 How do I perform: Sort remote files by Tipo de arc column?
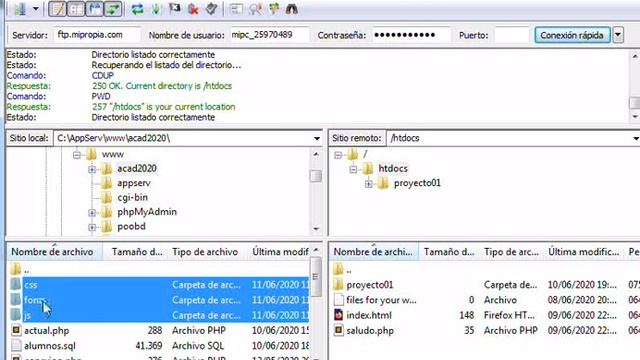[511, 252]
